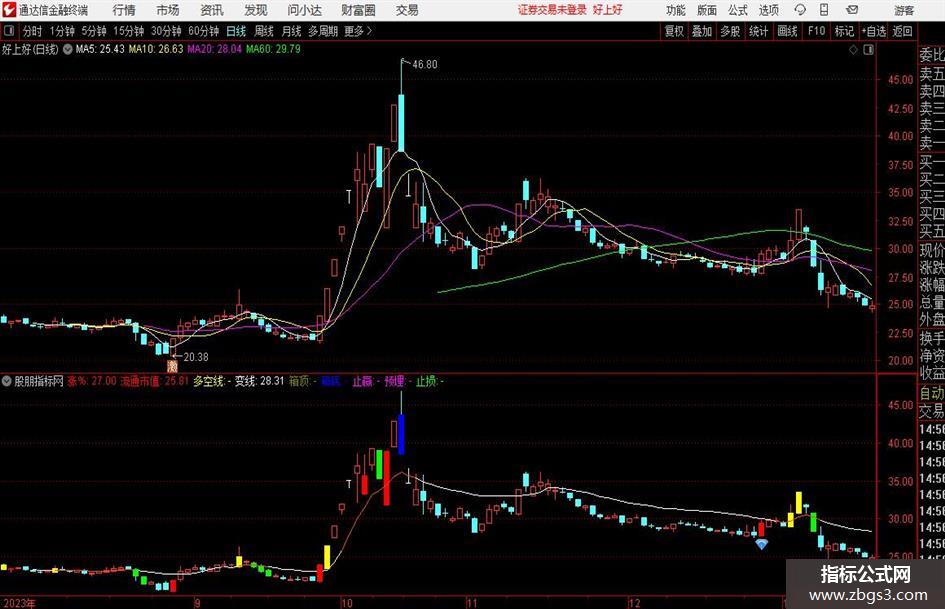Viewport: 945px width, 609px height.
Task: Toggle the left panel icon beside 分时
Action: pyautogui.click(x=8, y=31)
